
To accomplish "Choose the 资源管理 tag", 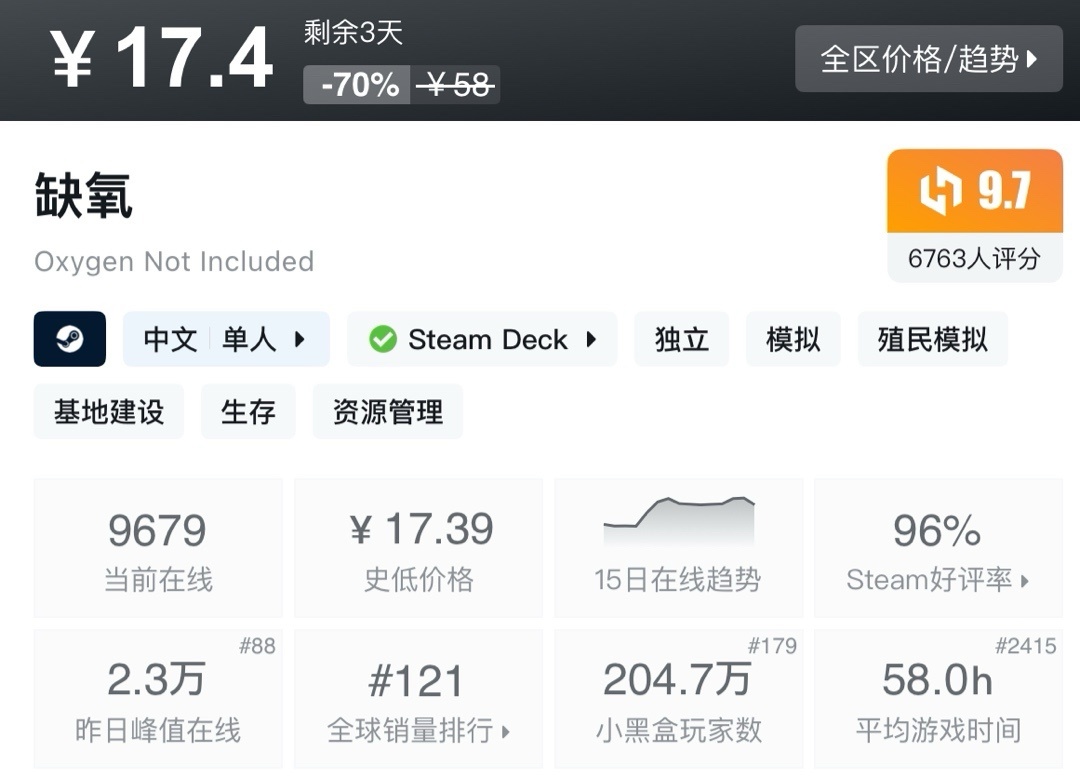I will click(x=387, y=411).
